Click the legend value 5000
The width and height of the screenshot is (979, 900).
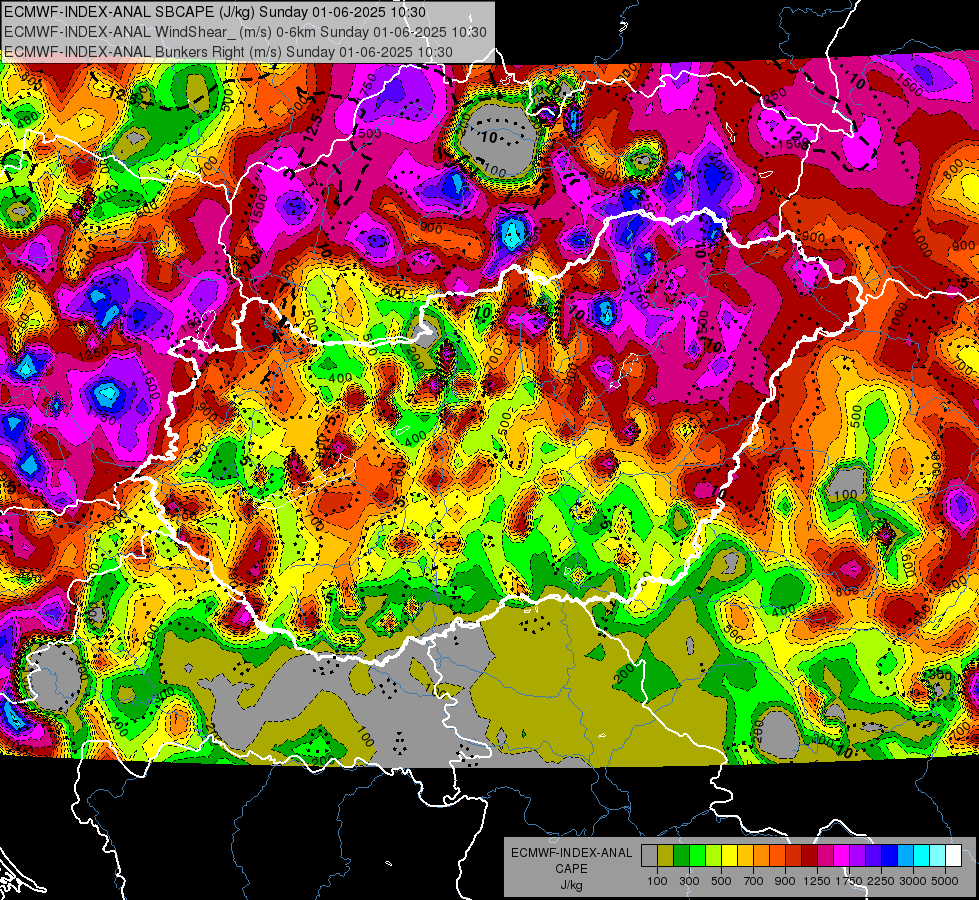(x=945, y=881)
